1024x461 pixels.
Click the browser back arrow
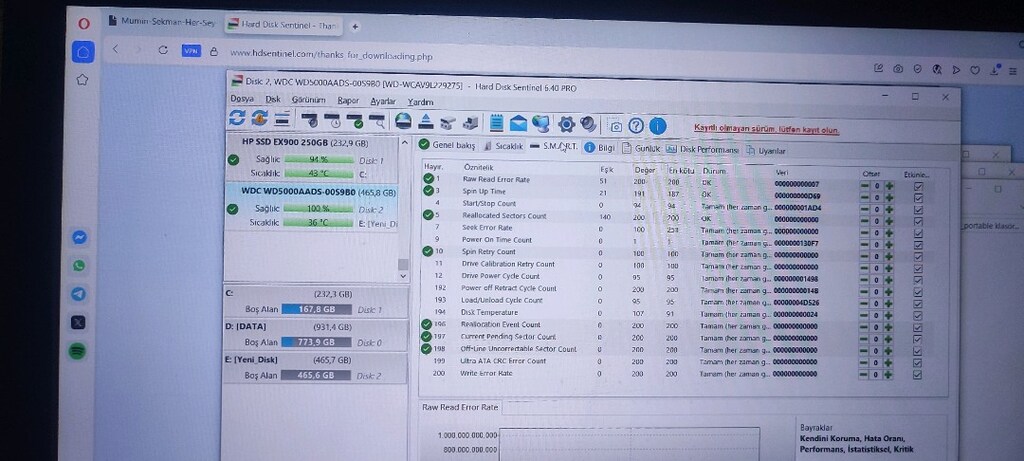pyautogui.click(x=116, y=49)
